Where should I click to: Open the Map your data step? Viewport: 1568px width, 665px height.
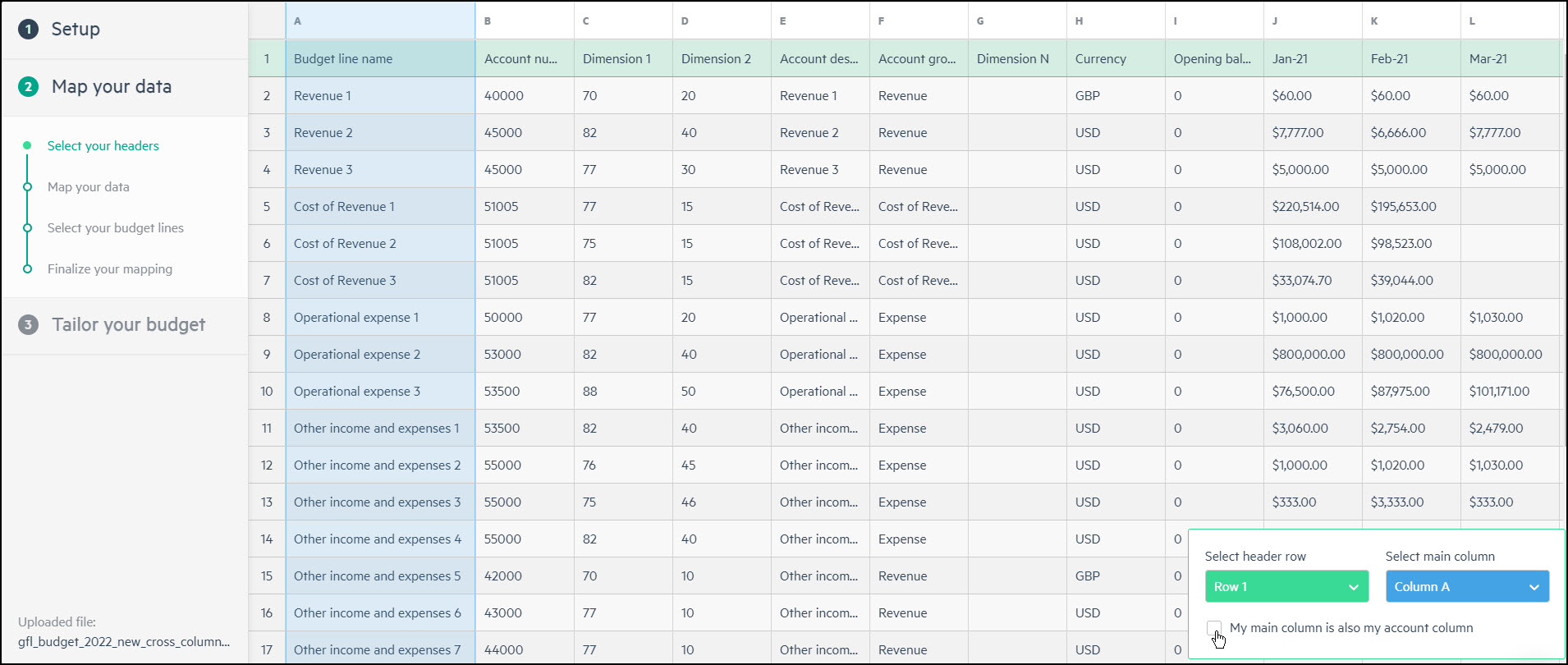[x=125, y=87]
